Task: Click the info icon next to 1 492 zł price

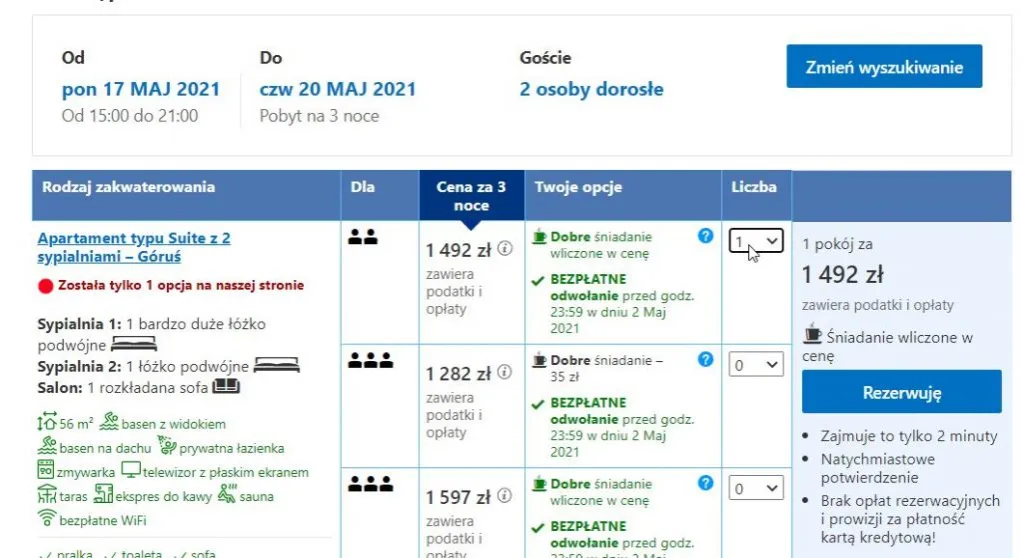Action: coord(505,249)
